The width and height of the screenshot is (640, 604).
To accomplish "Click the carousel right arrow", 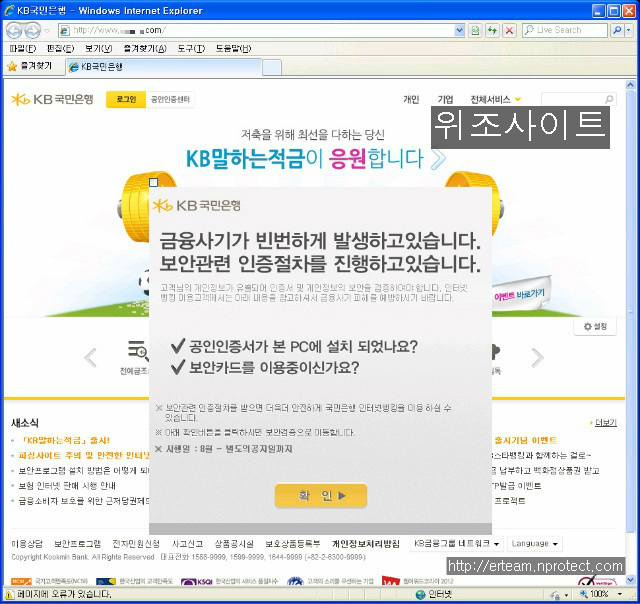I will 538,358.
